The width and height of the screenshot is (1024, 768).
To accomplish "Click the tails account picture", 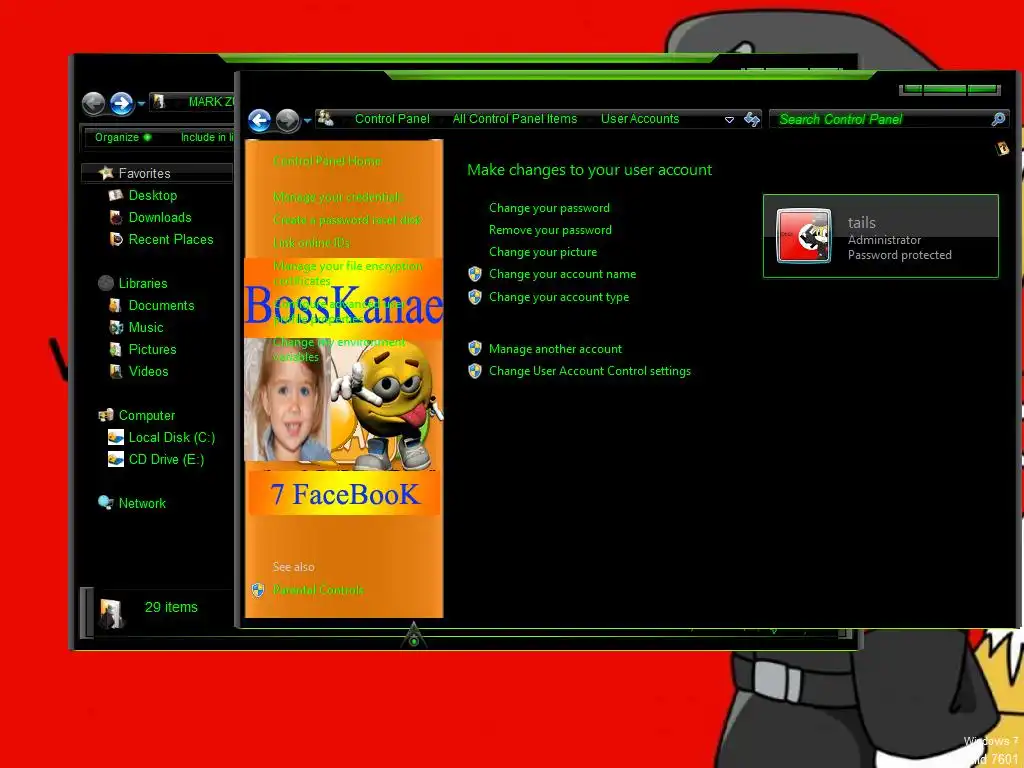I will pyautogui.click(x=804, y=236).
